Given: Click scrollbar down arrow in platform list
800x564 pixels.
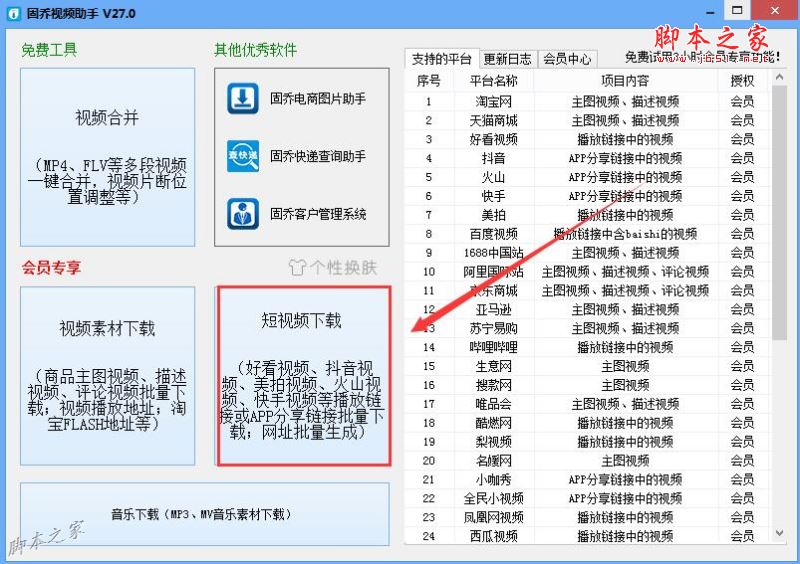Looking at the screenshot, I should click(x=779, y=533).
